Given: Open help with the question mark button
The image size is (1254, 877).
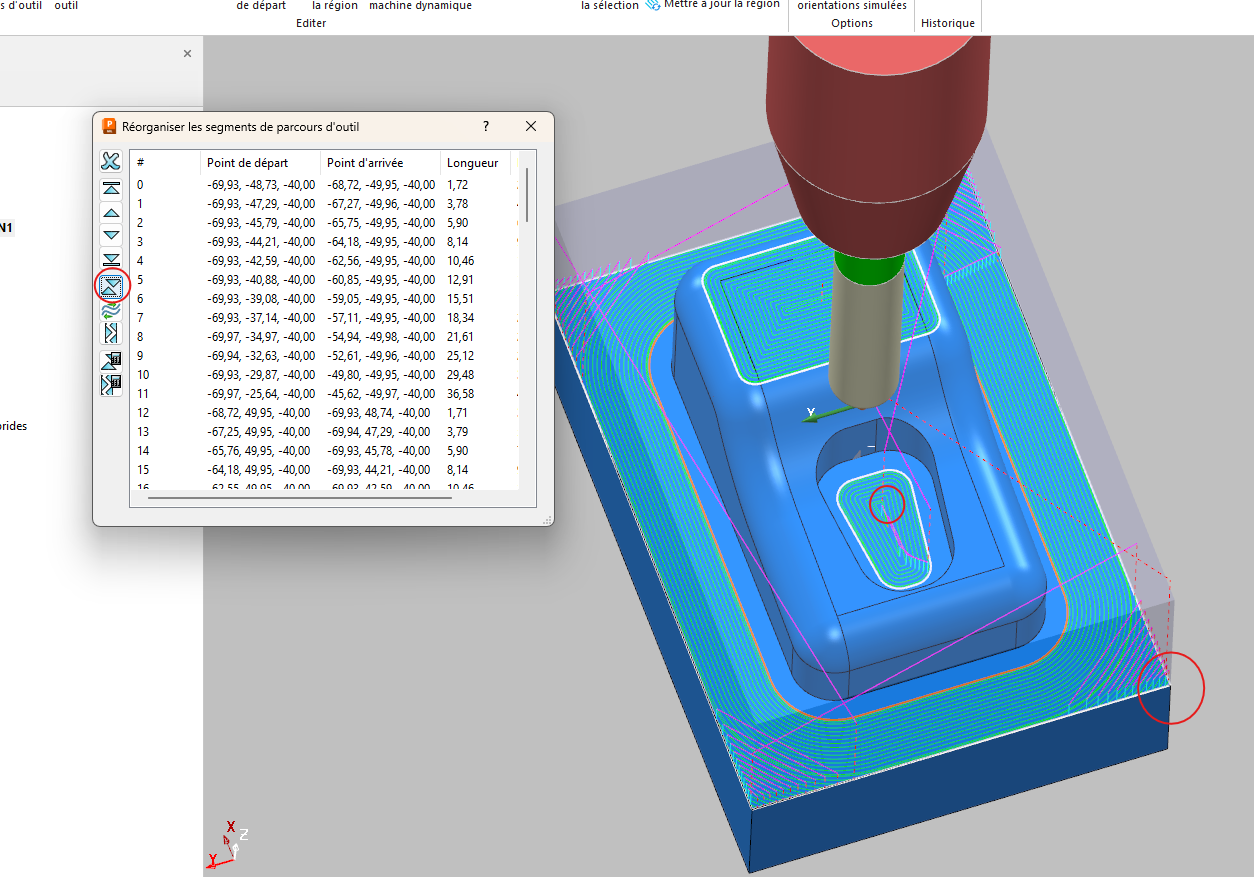Looking at the screenshot, I should coord(486,126).
